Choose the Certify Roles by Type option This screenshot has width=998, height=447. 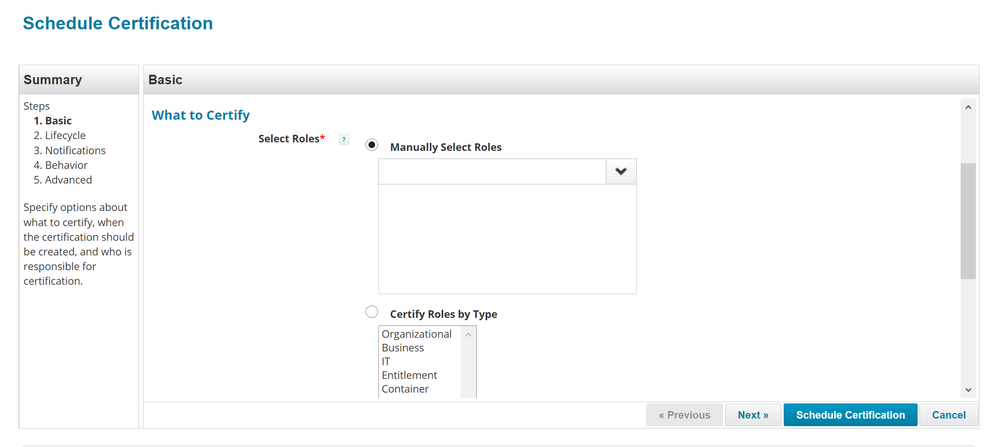pos(372,312)
